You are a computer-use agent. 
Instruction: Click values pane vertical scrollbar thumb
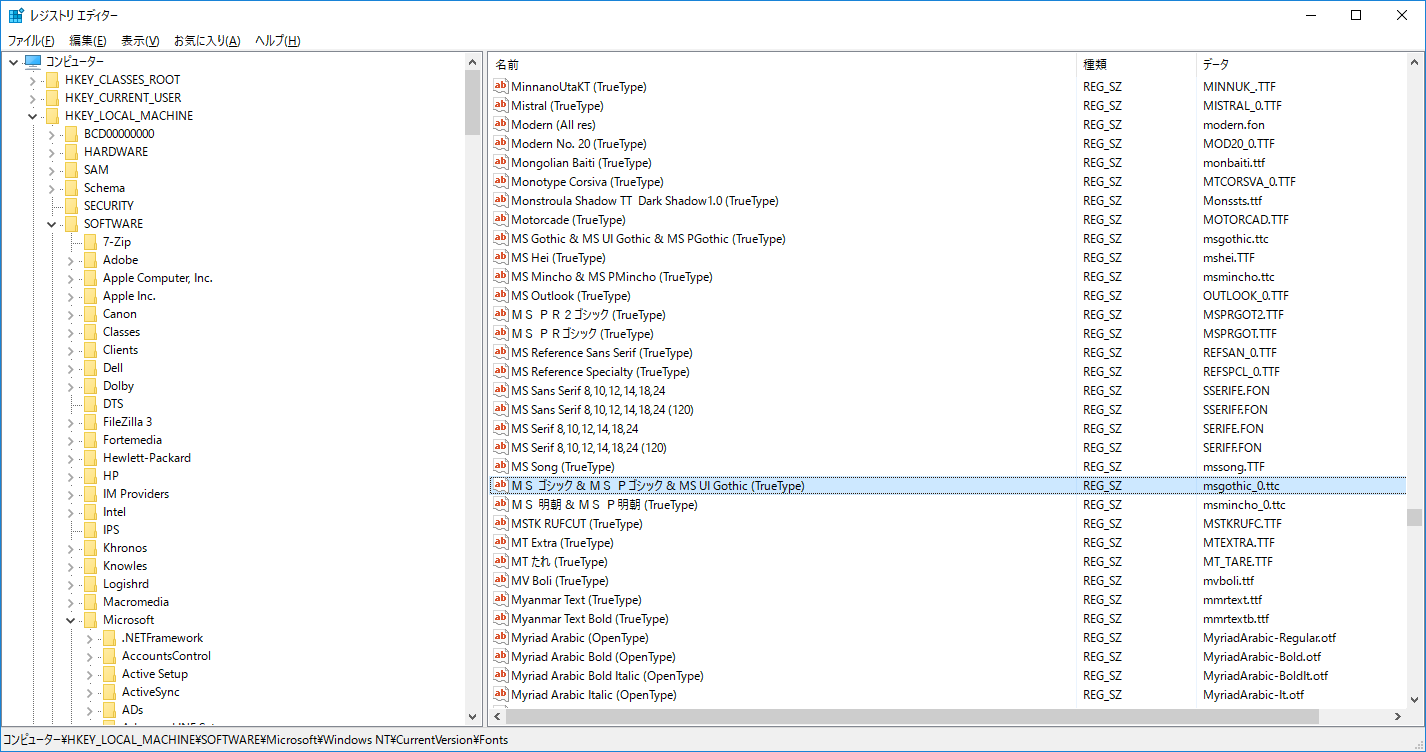coord(1414,517)
